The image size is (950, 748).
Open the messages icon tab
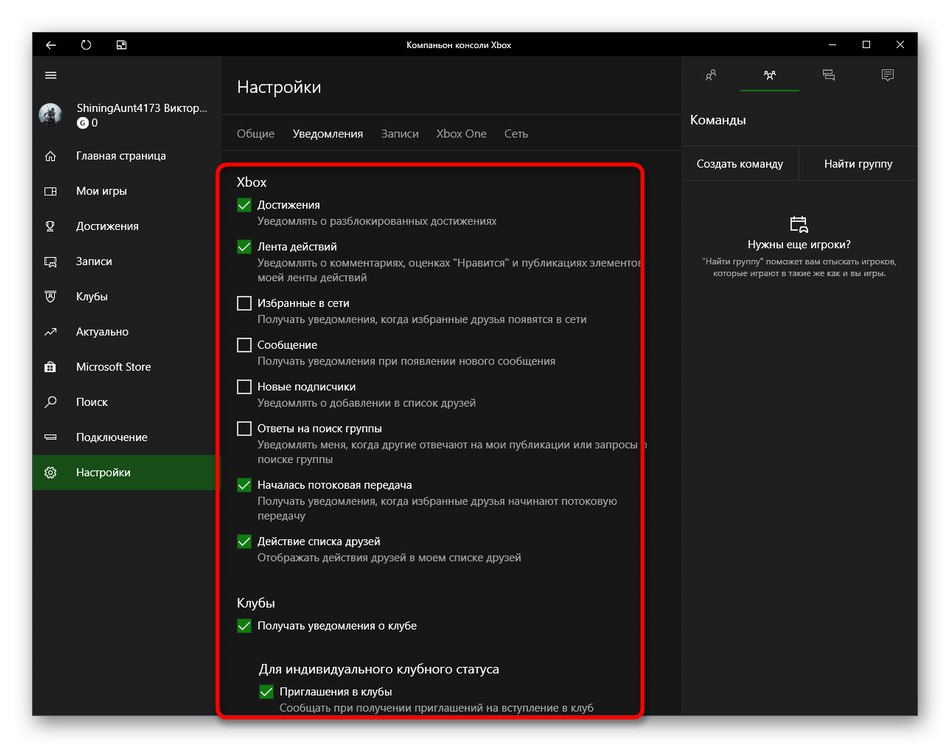tap(828, 75)
